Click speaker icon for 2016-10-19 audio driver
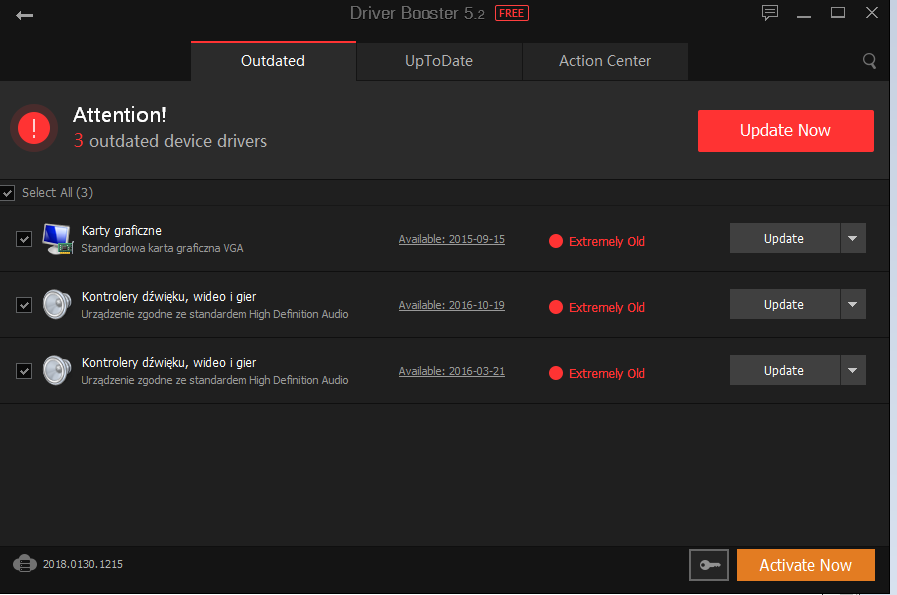This screenshot has height=595, width=897. [x=57, y=304]
